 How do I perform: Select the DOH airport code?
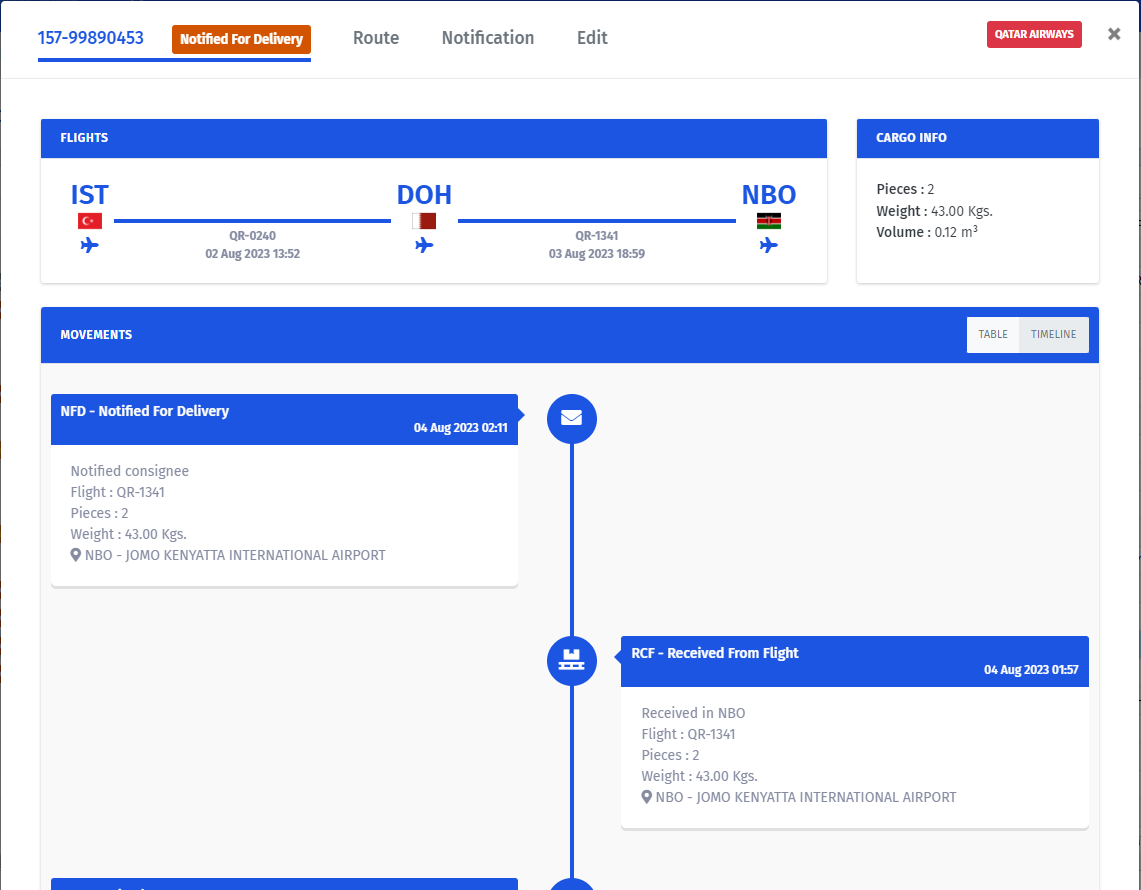coord(424,194)
